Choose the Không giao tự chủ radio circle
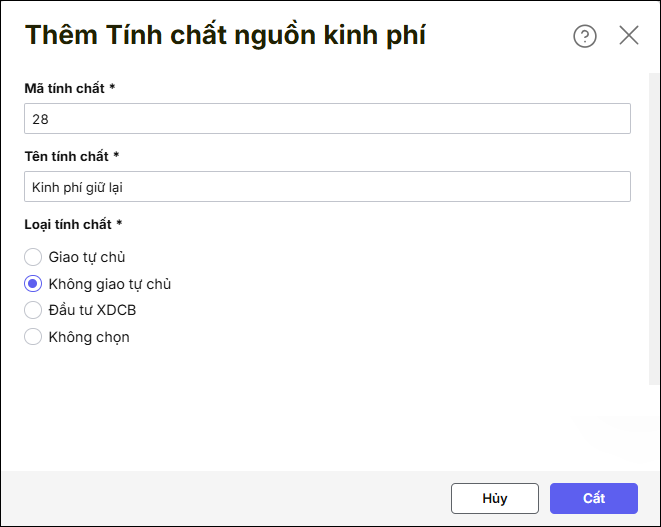661x527 pixels. point(33,284)
